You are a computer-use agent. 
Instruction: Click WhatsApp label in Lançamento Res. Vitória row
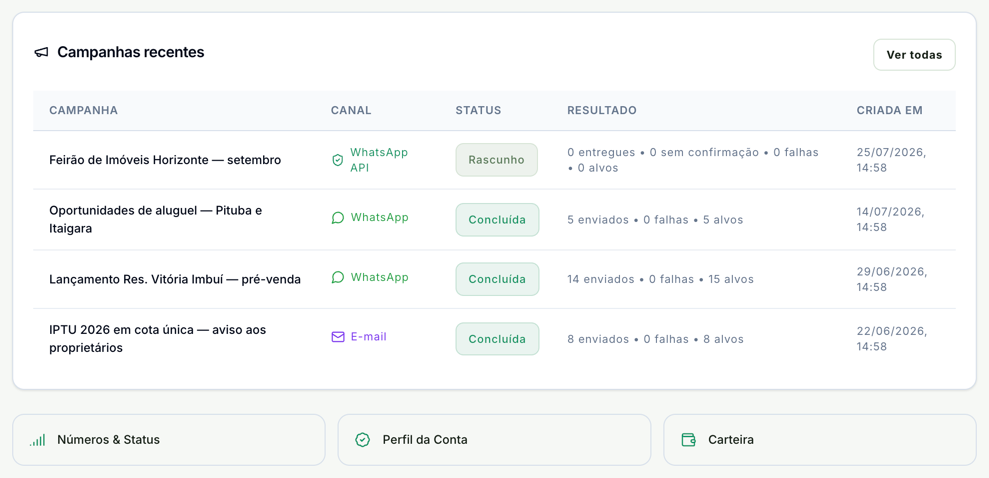pyautogui.click(x=380, y=277)
